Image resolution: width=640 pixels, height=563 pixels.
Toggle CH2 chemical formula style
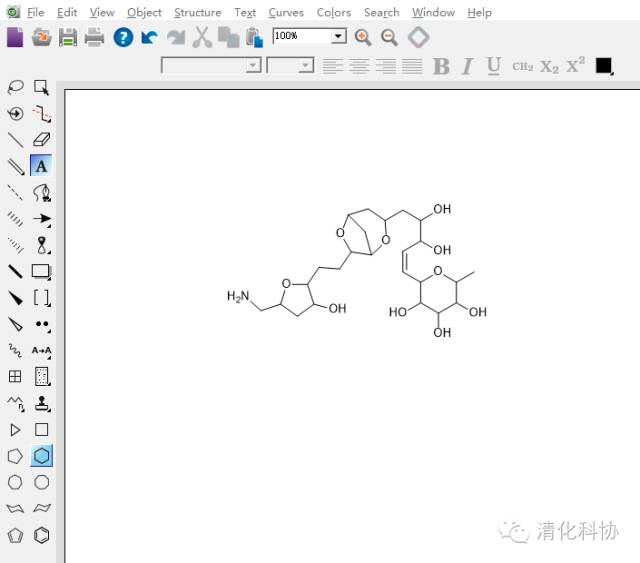522,66
